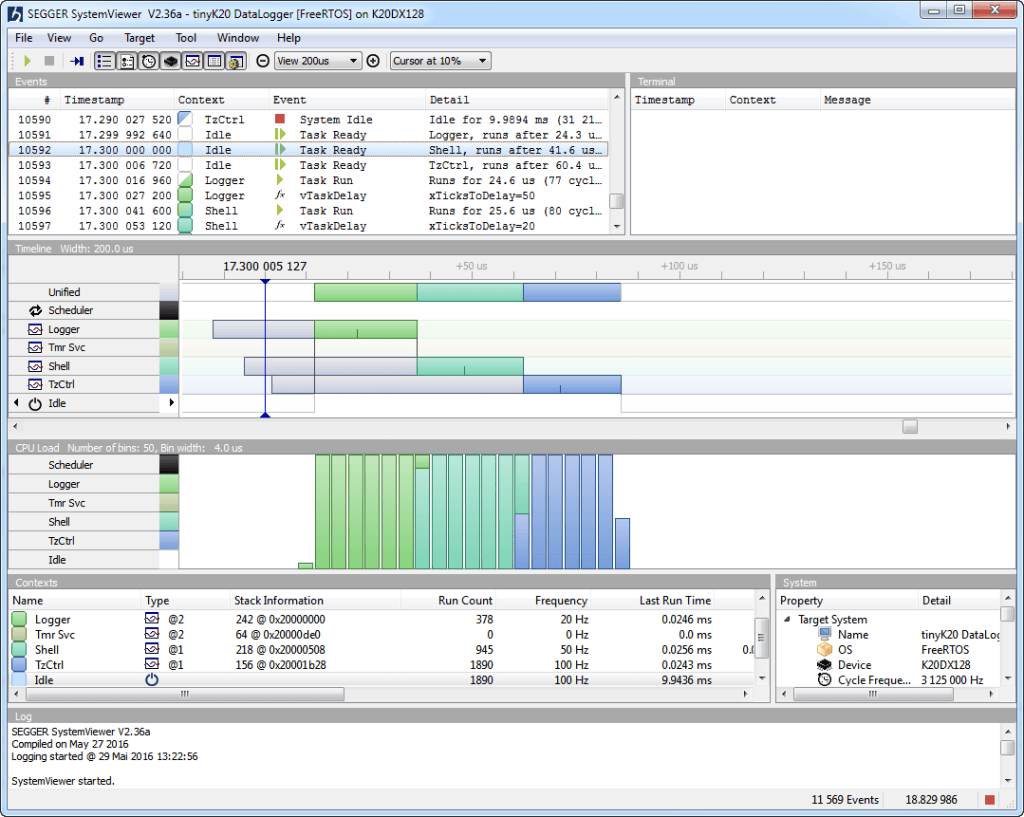The width and height of the screenshot is (1024, 817).
Task: Open the Tool menu
Action: pyautogui.click(x=186, y=38)
